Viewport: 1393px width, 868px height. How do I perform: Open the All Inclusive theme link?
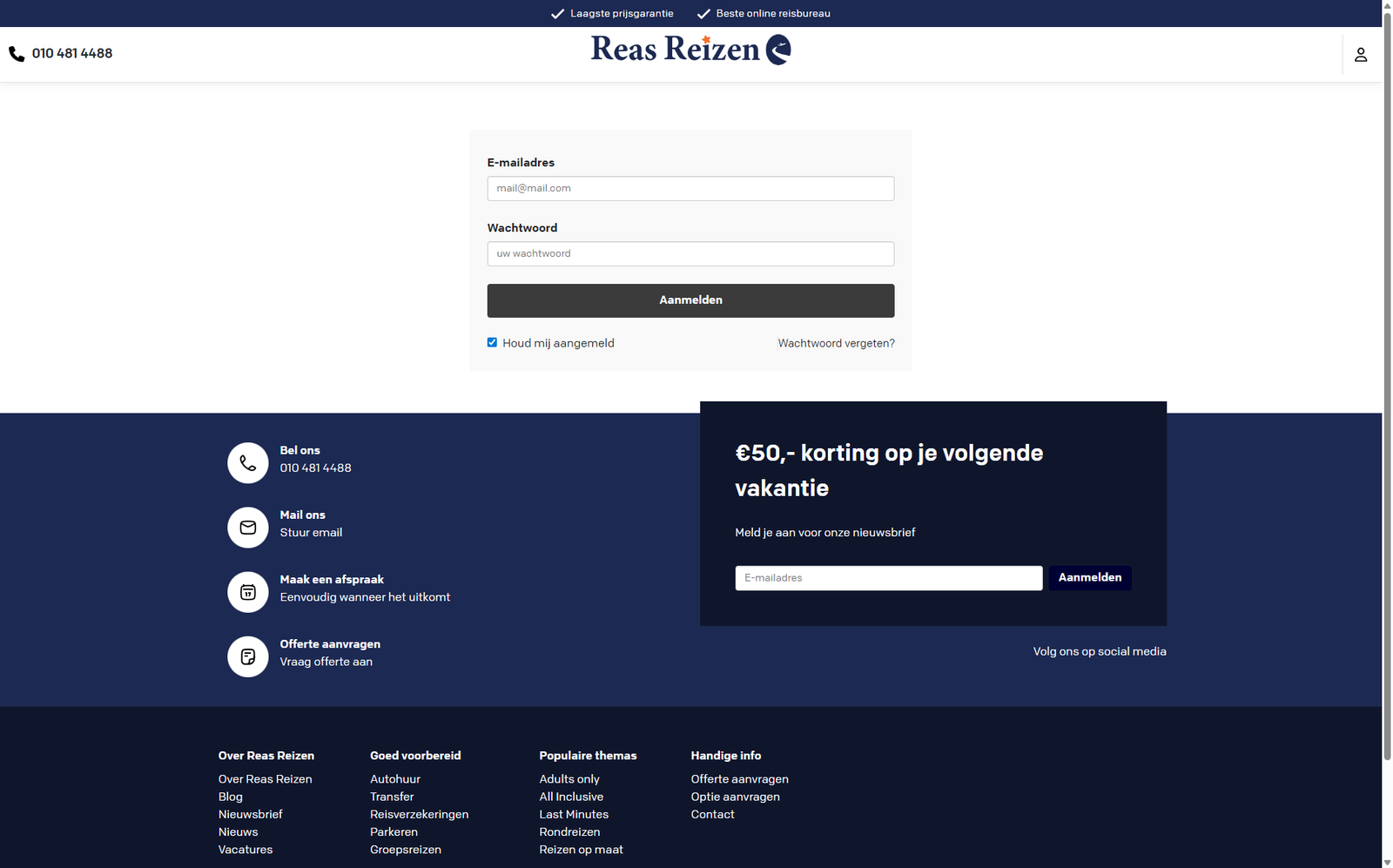tap(571, 797)
